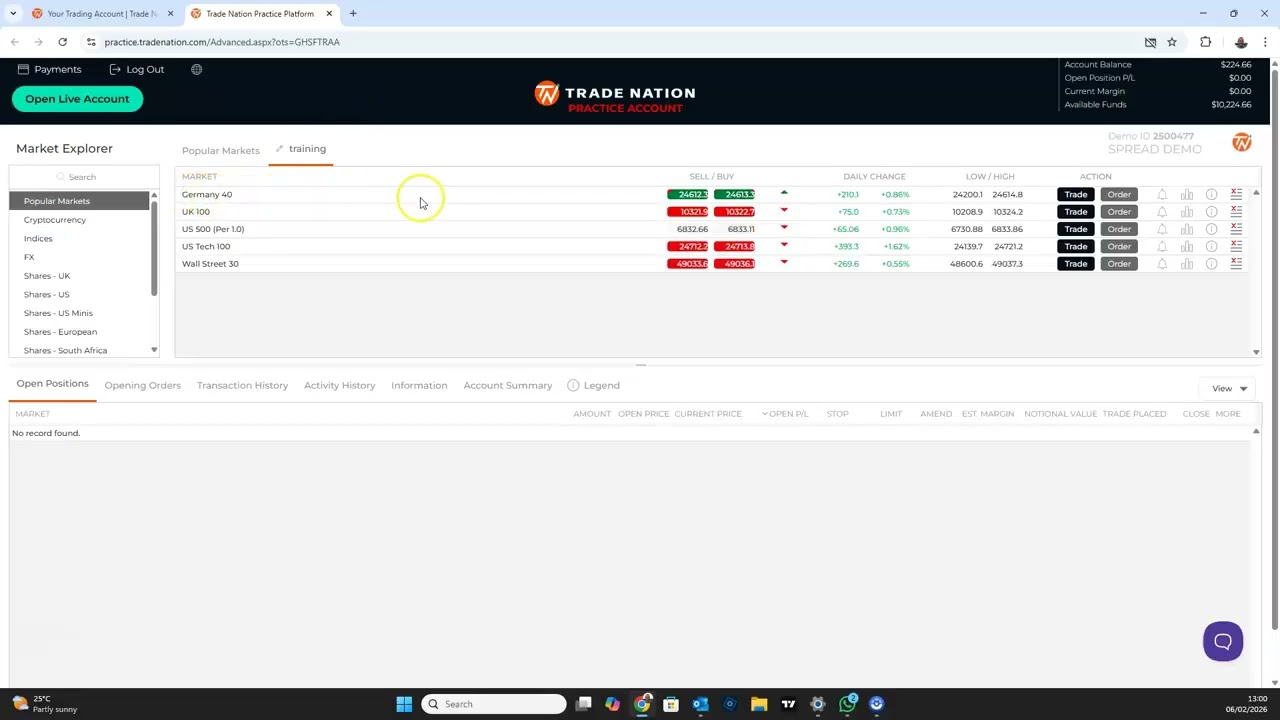Select Shares - UK category
Screen dimensions: 1280x720
click(47, 276)
